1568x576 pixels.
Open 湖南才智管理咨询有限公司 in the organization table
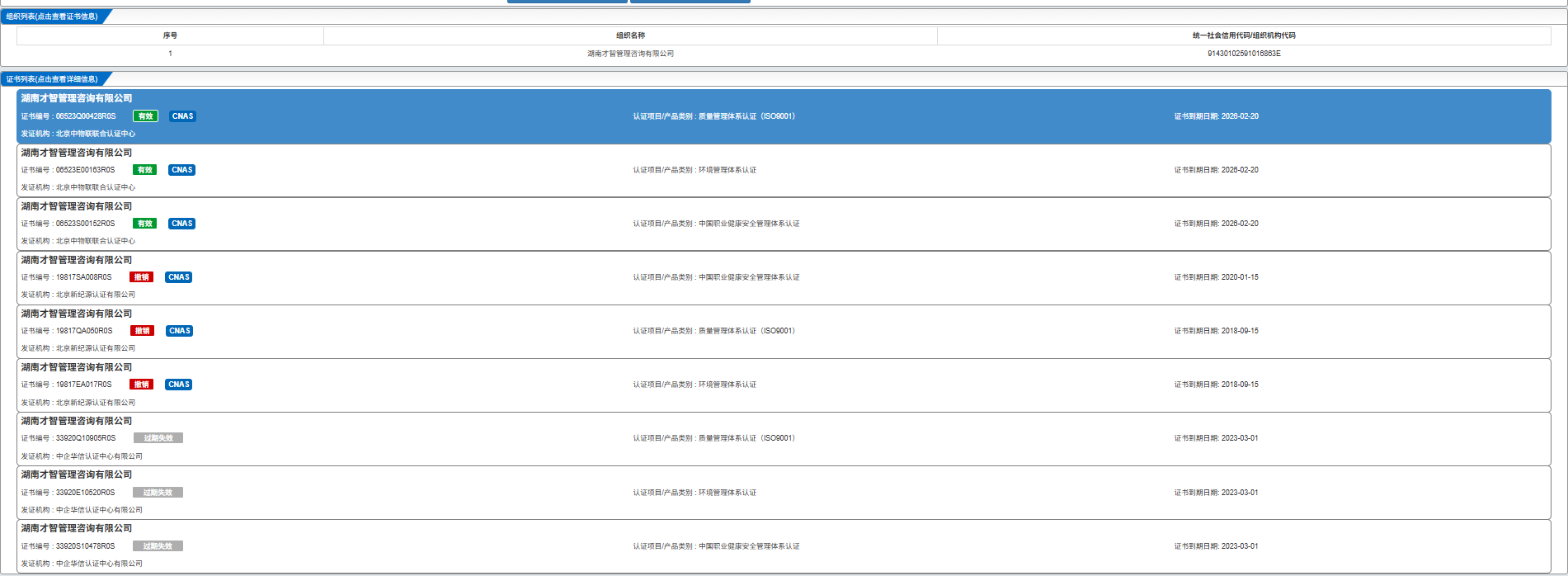631,54
